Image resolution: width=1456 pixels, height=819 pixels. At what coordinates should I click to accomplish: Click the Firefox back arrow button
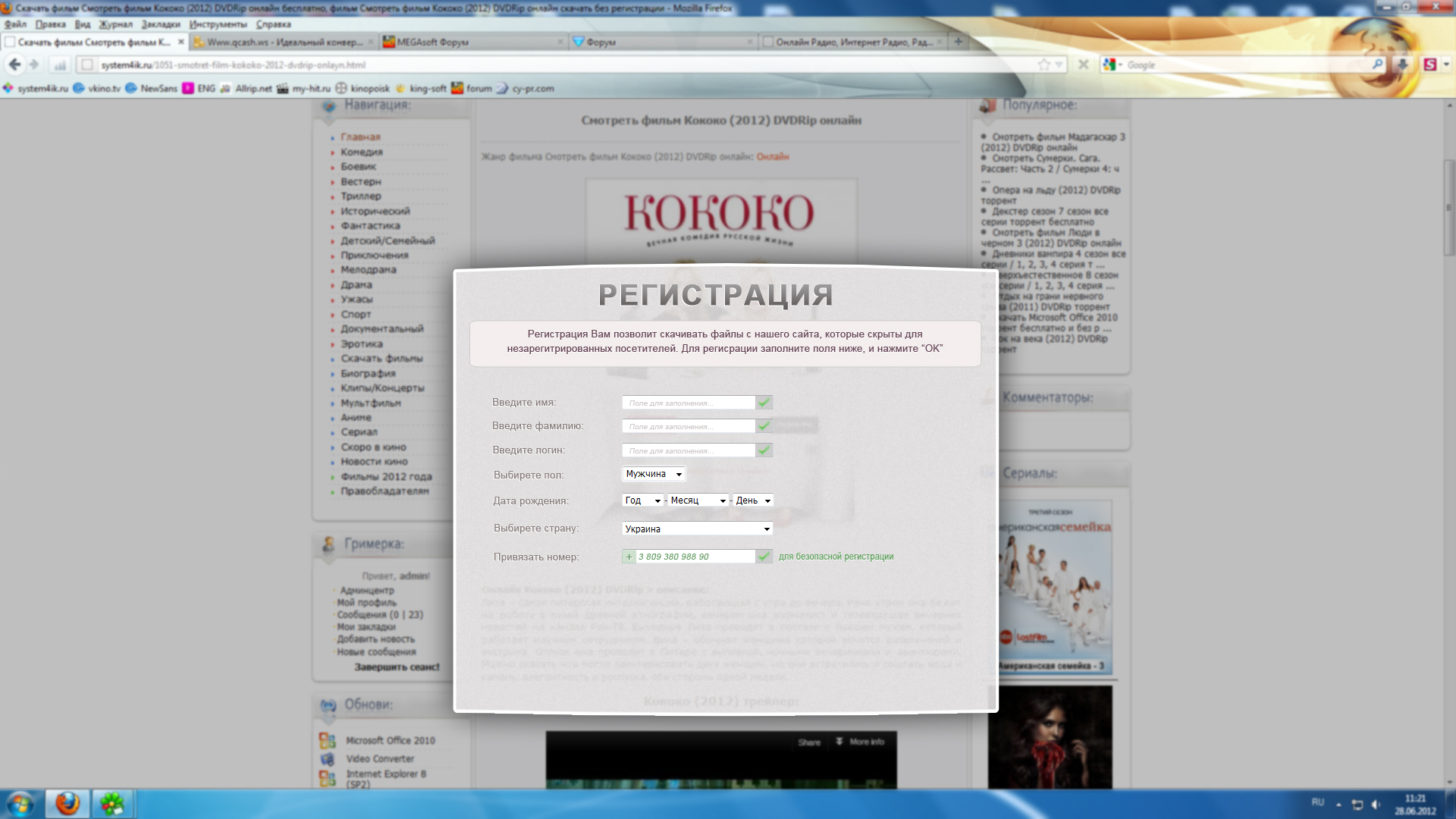(14, 64)
